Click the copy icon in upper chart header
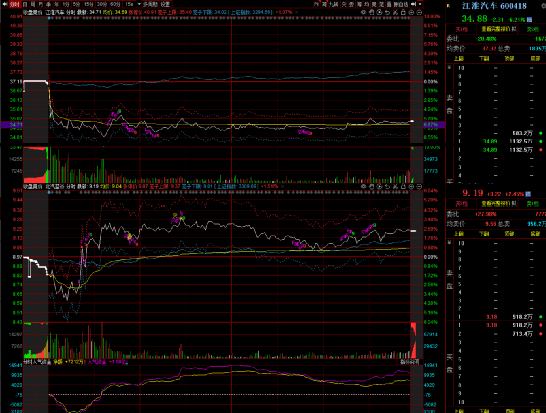Screen dimensions: 546x413 pos(371,12)
